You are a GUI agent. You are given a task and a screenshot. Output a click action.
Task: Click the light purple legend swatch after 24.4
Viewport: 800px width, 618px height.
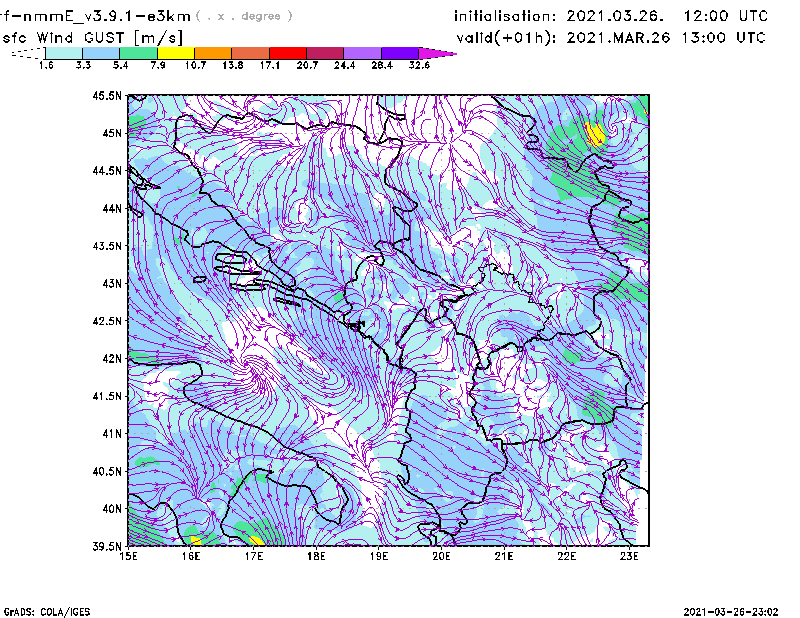tap(362, 53)
